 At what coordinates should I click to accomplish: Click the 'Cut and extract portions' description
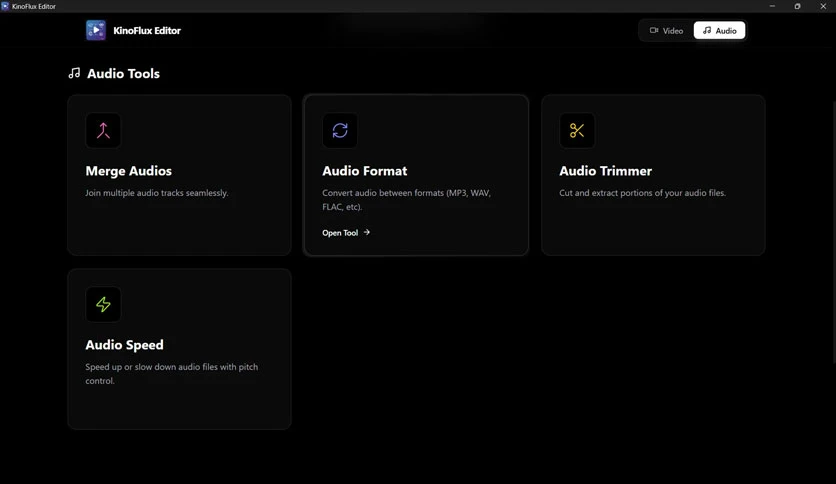pos(642,193)
